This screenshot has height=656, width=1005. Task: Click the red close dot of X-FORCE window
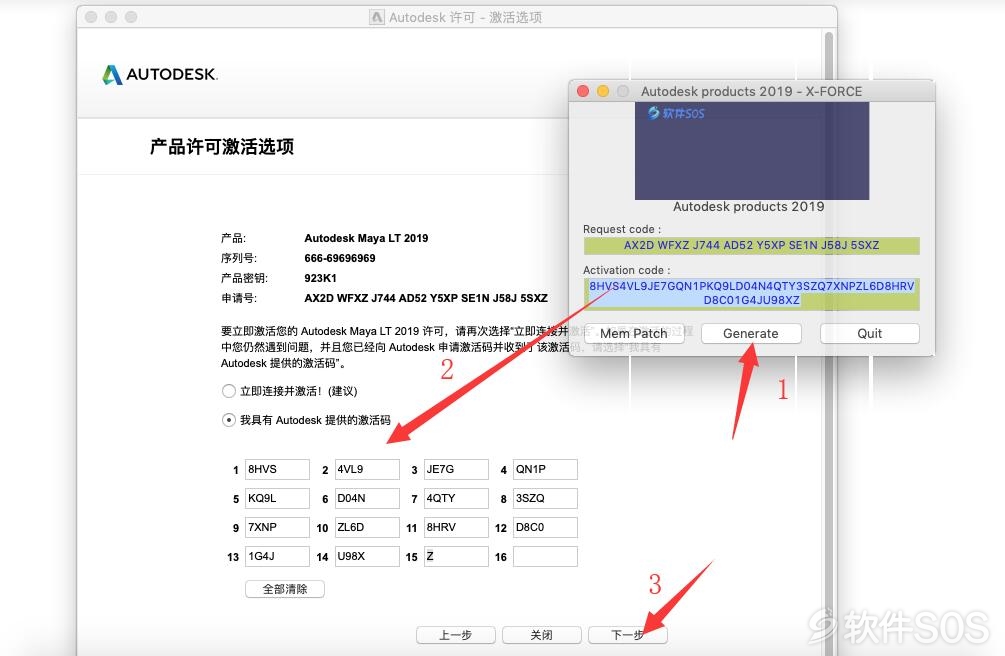point(583,91)
